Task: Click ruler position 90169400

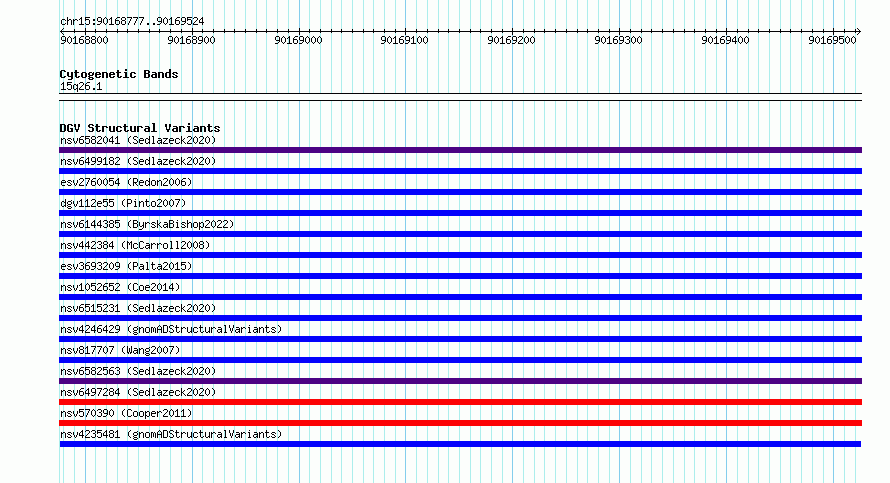Action: [725, 40]
